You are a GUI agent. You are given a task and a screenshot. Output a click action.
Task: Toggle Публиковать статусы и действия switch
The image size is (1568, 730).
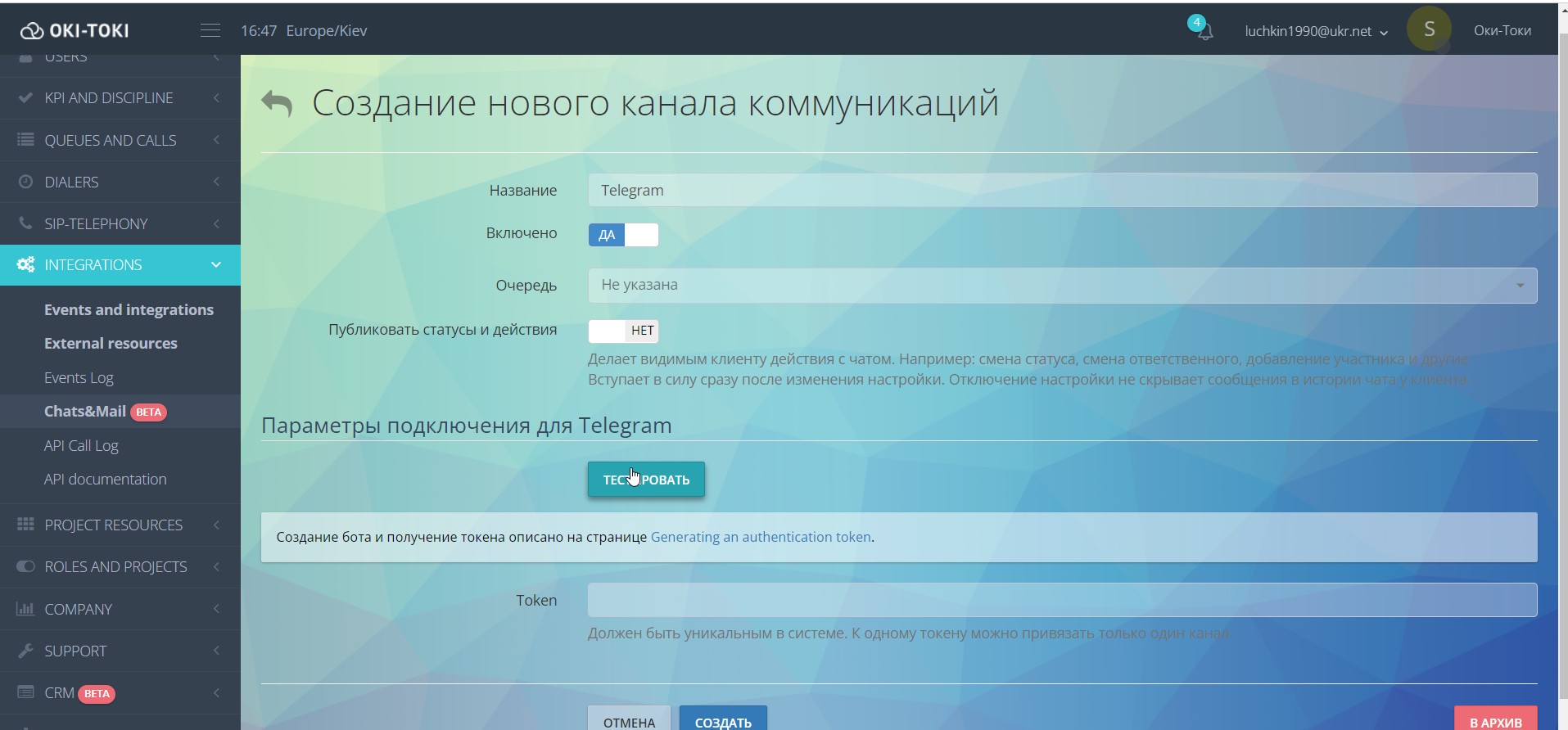pos(623,331)
